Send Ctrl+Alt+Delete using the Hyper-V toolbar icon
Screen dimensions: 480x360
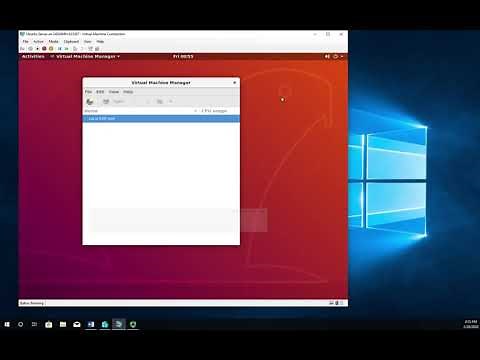(x=22, y=49)
